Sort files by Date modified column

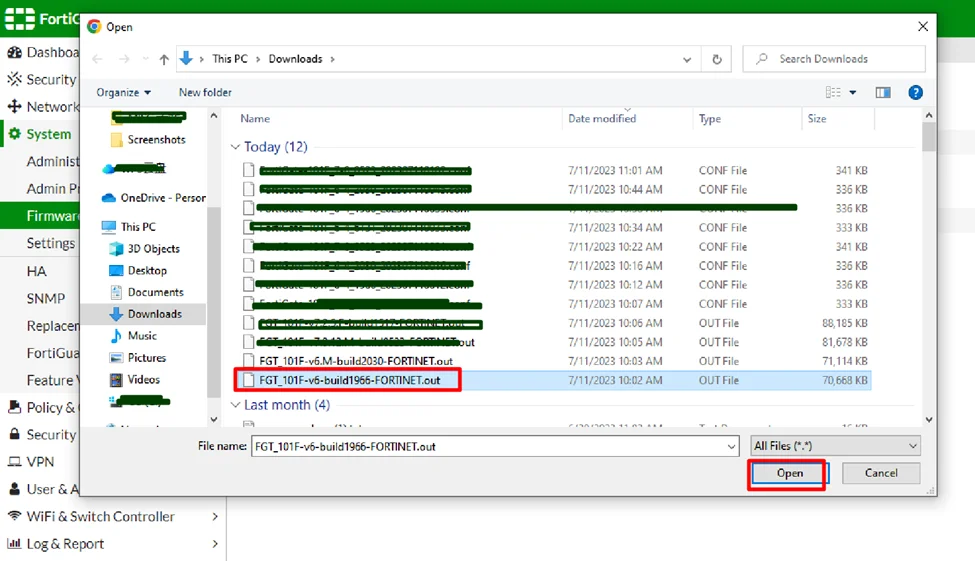pyautogui.click(x=602, y=118)
